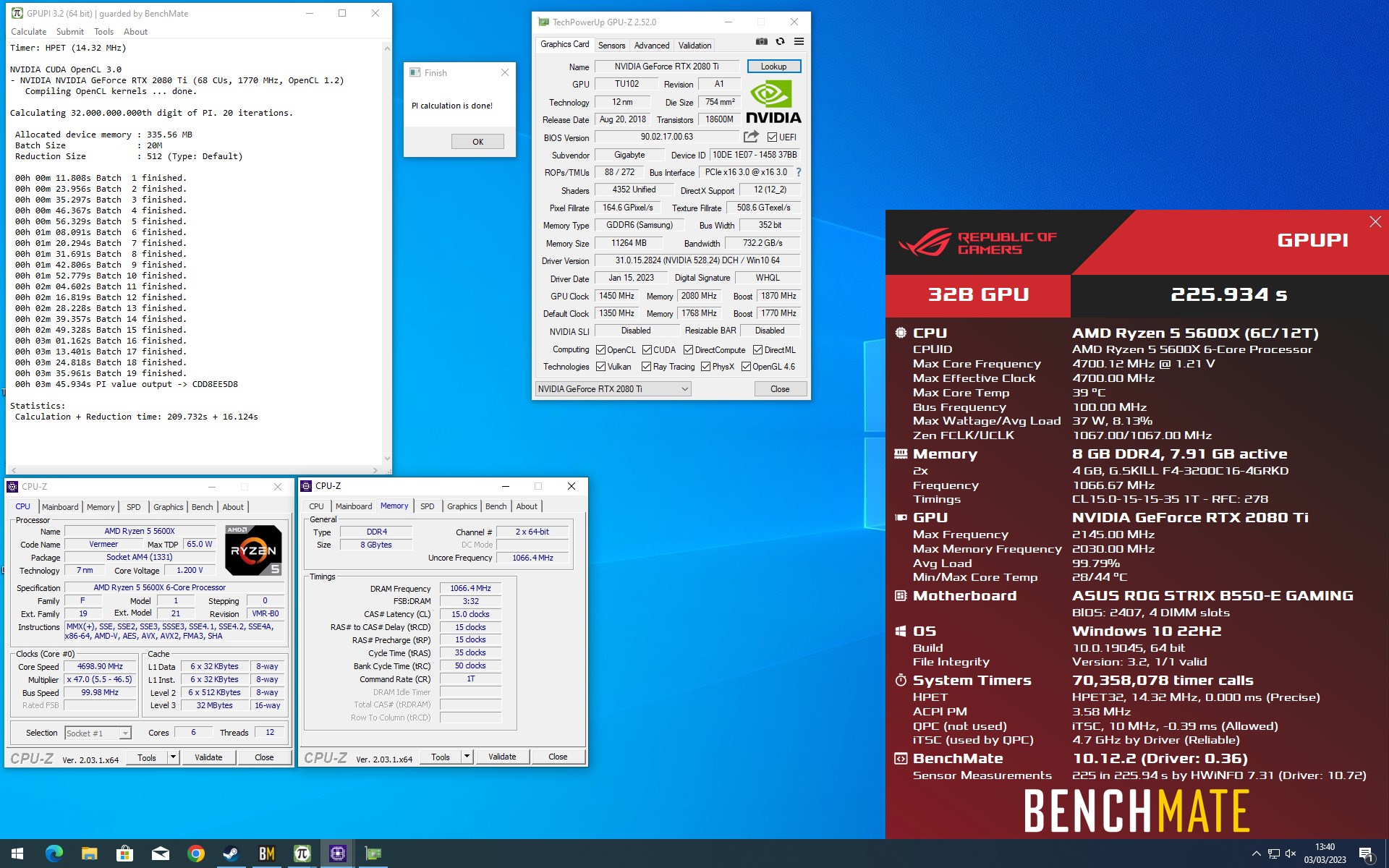The image size is (1389, 868).
Task: Click the GPU Name field 'NVIDIA GeForce RTX 2080 Ti'
Action: click(667, 67)
